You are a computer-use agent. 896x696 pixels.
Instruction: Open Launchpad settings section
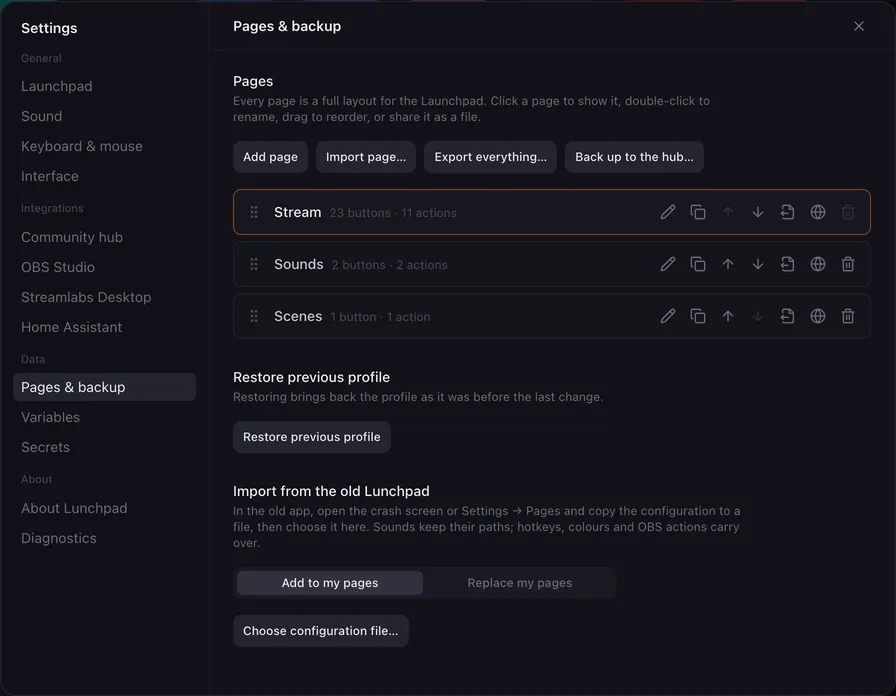[105, 86]
